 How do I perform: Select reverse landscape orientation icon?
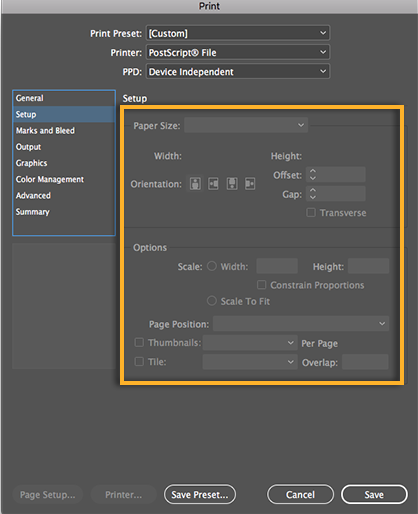(x=250, y=183)
